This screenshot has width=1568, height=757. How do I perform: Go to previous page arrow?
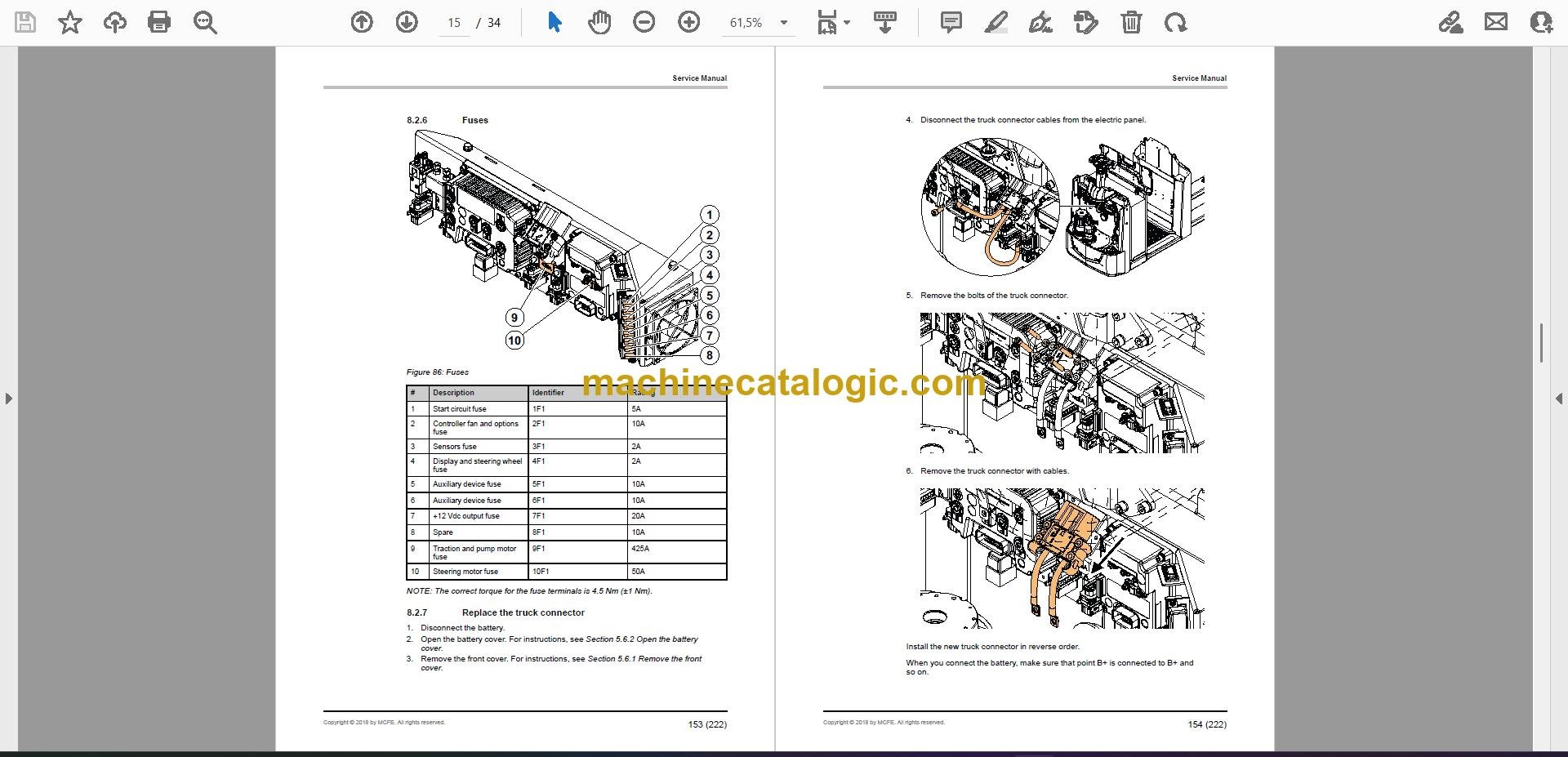click(x=362, y=22)
